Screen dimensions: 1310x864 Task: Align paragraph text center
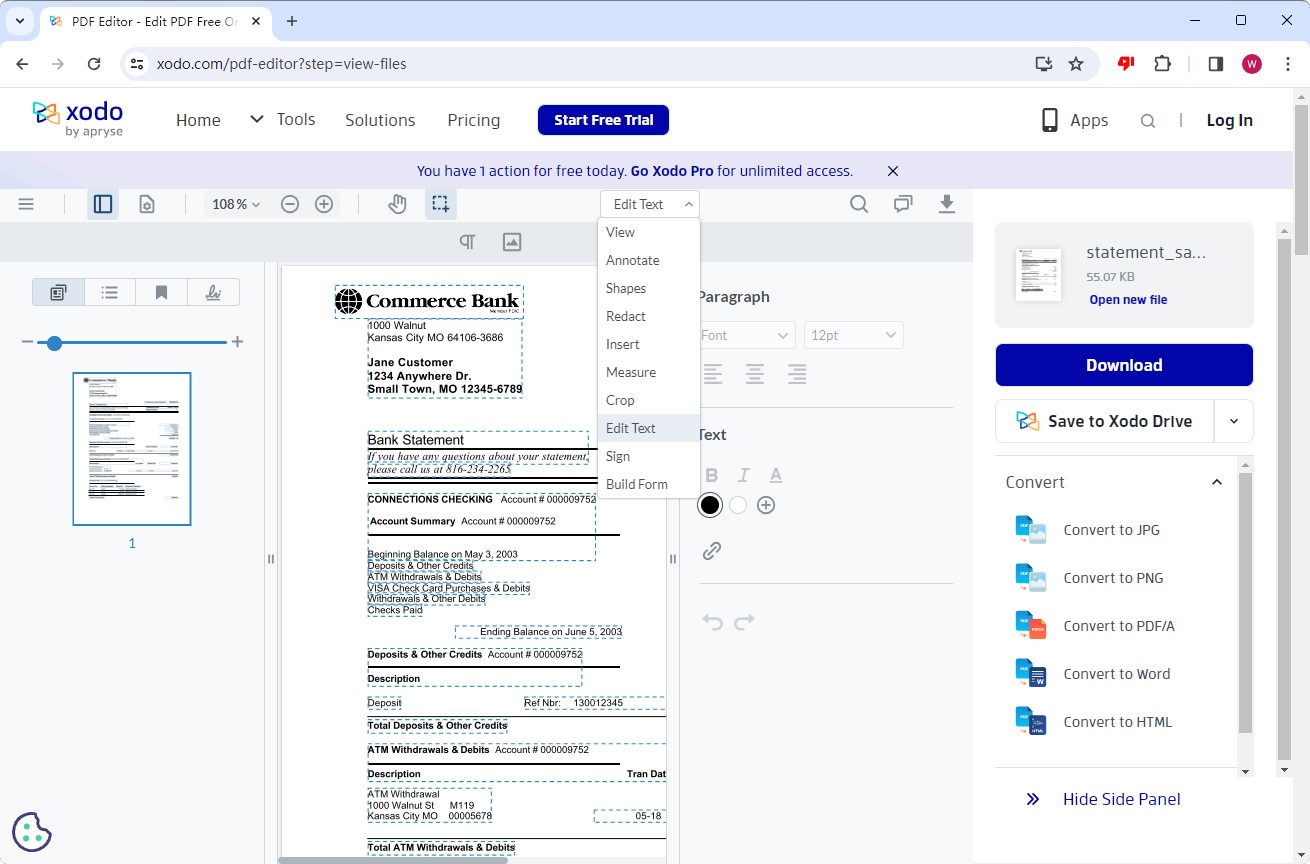[755, 374]
